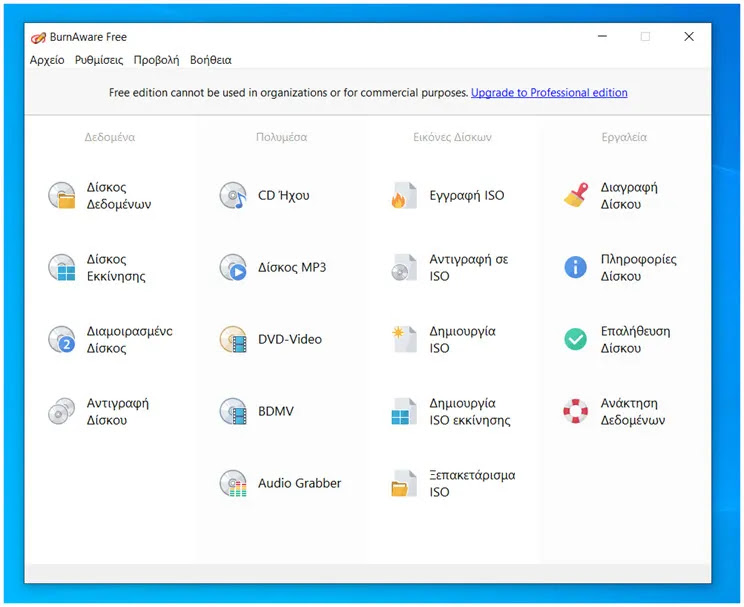Screen dimensions: 744x607
Task: Click the BurnAware logo in title bar
Action: coord(38,37)
